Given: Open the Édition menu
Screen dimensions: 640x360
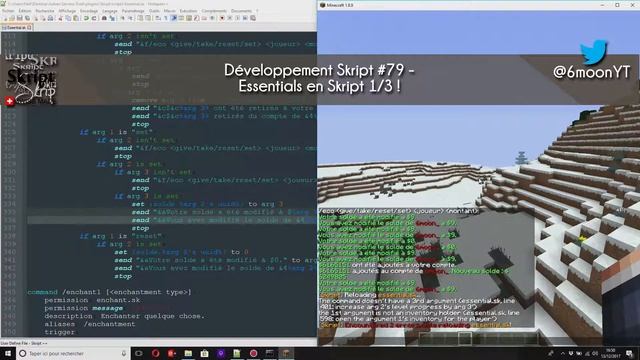Looking at the screenshot, I should (25, 11).
